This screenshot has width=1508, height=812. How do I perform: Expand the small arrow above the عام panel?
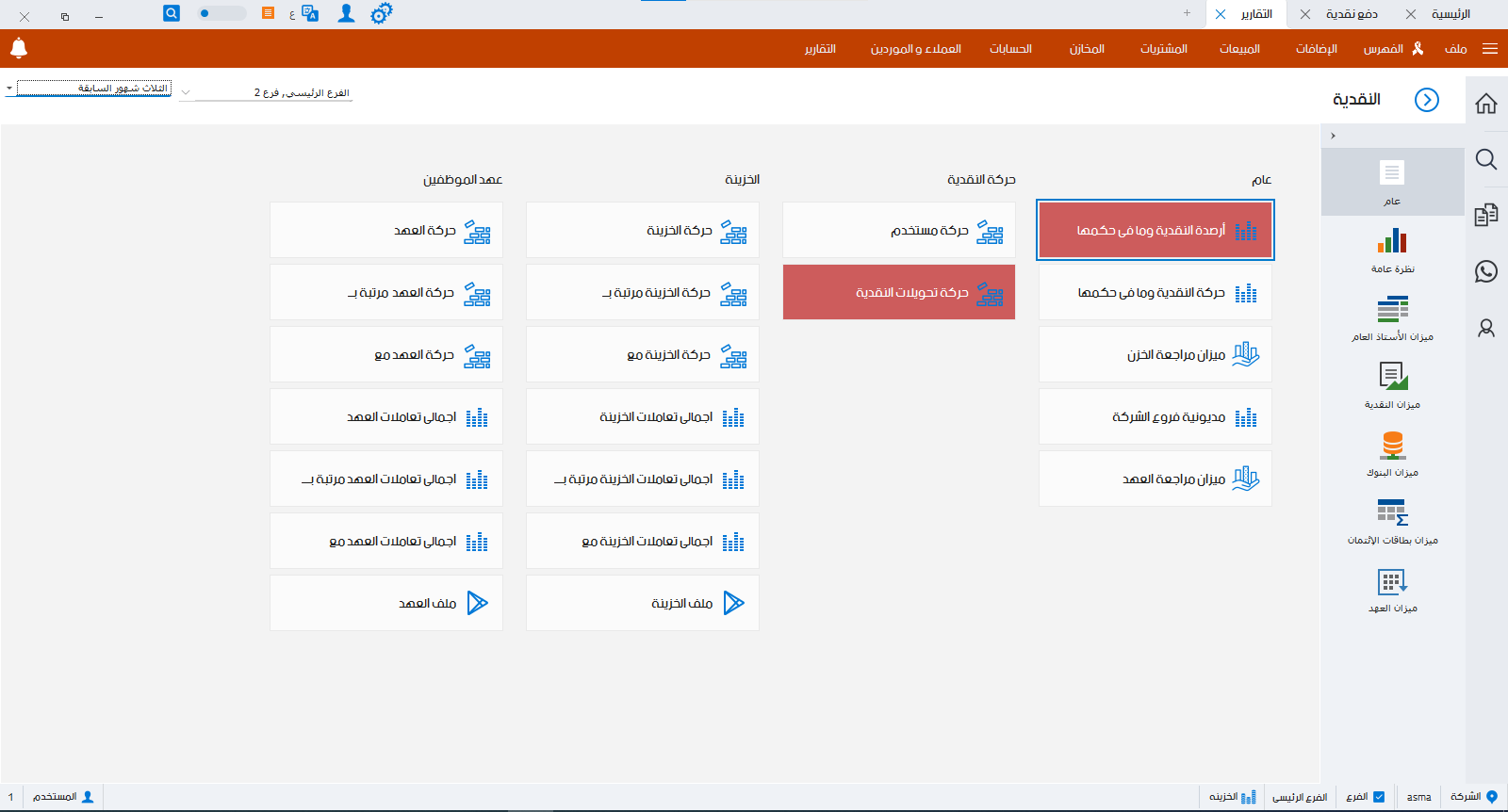pyautogui.click(x=1333, y=136)
